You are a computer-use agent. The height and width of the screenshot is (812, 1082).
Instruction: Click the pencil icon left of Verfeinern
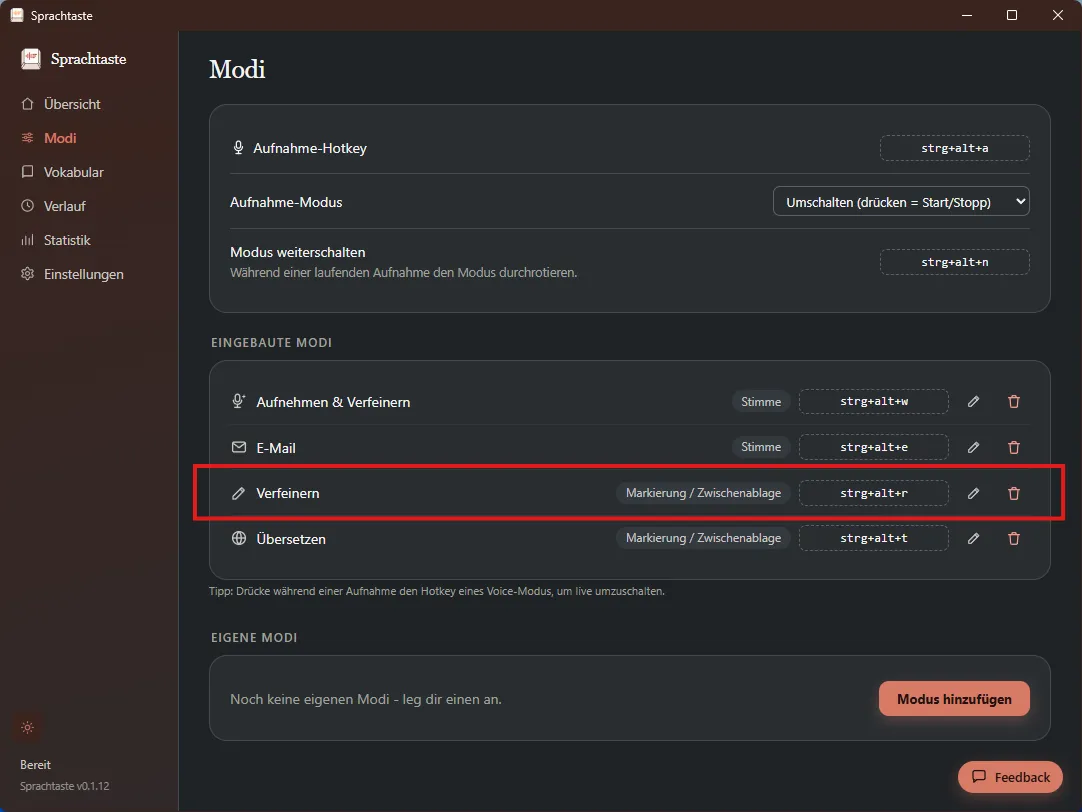click(x=238, y=493)
